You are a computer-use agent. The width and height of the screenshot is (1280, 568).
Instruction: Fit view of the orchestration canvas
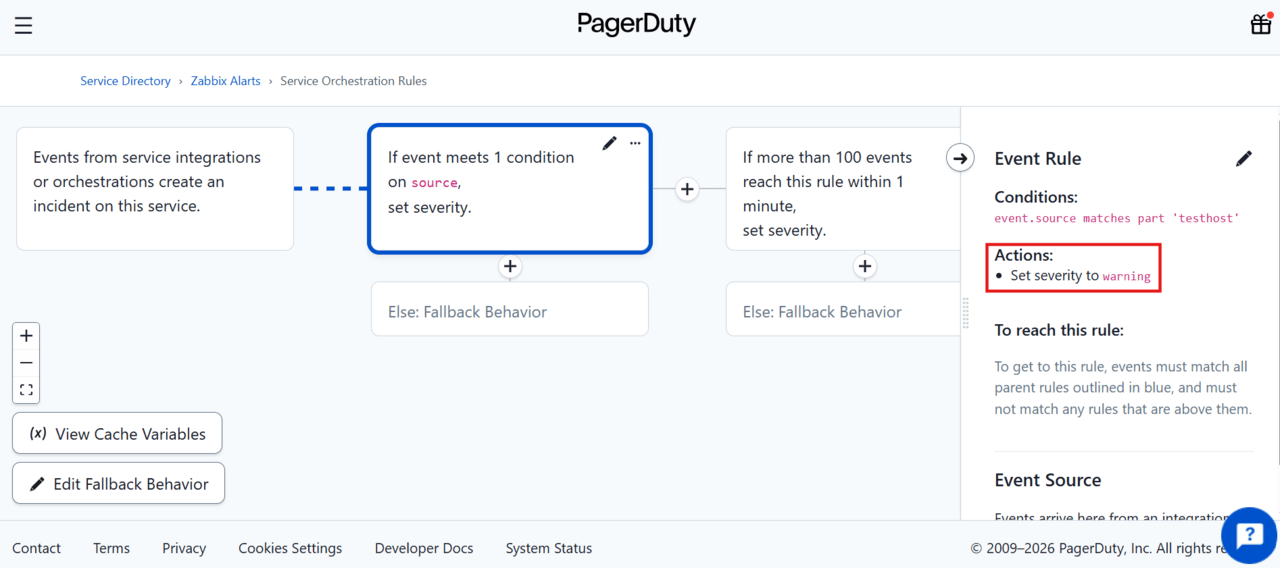point(26,390)
